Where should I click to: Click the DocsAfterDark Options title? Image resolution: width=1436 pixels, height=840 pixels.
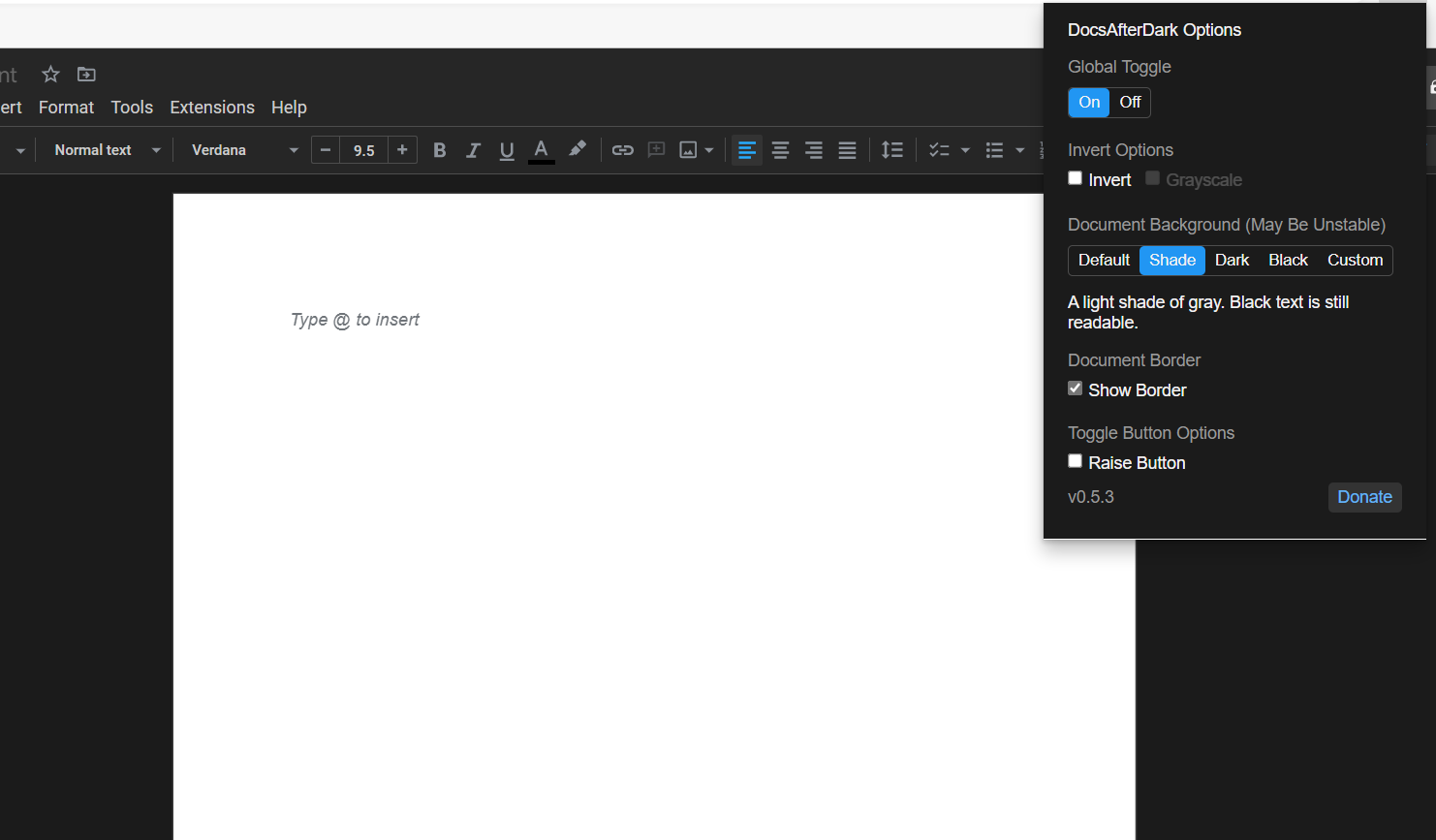click(1154, 30)
